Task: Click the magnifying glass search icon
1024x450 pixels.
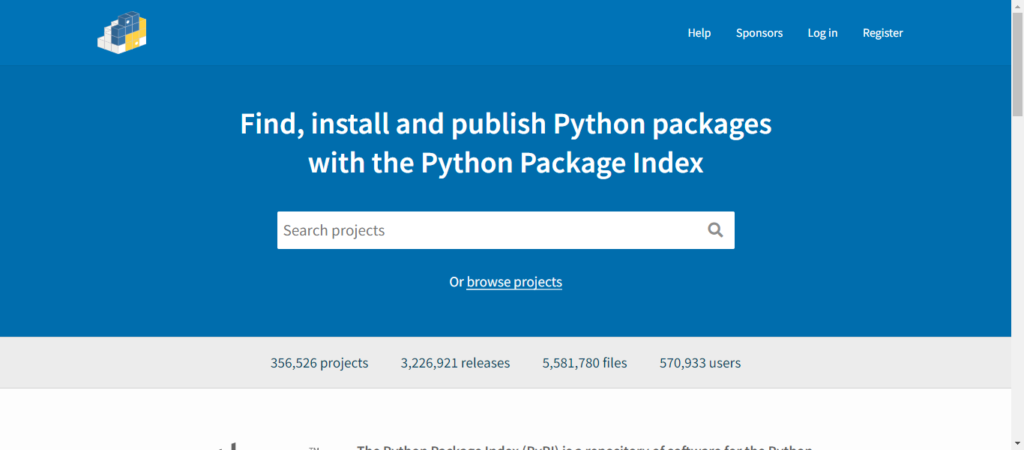Action: [716, 230]
